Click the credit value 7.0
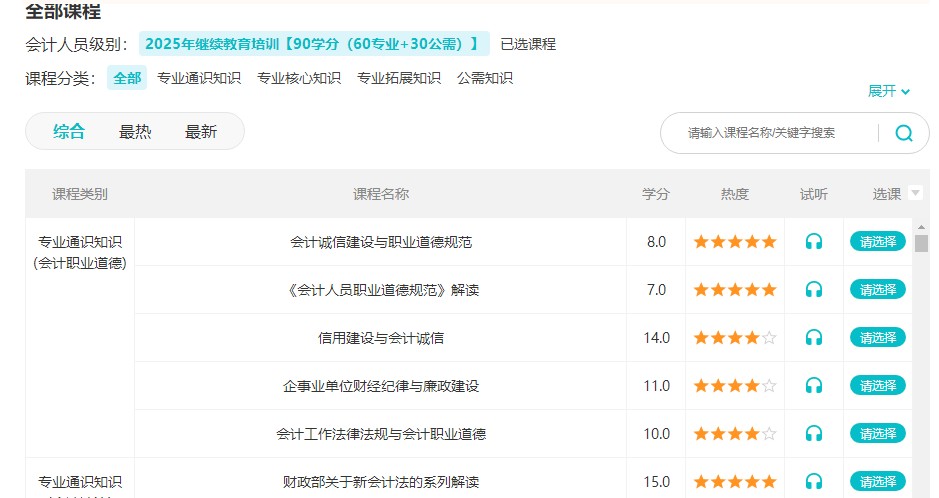The image size is (939, 498). pyautogui.click(x=656, y=290)
